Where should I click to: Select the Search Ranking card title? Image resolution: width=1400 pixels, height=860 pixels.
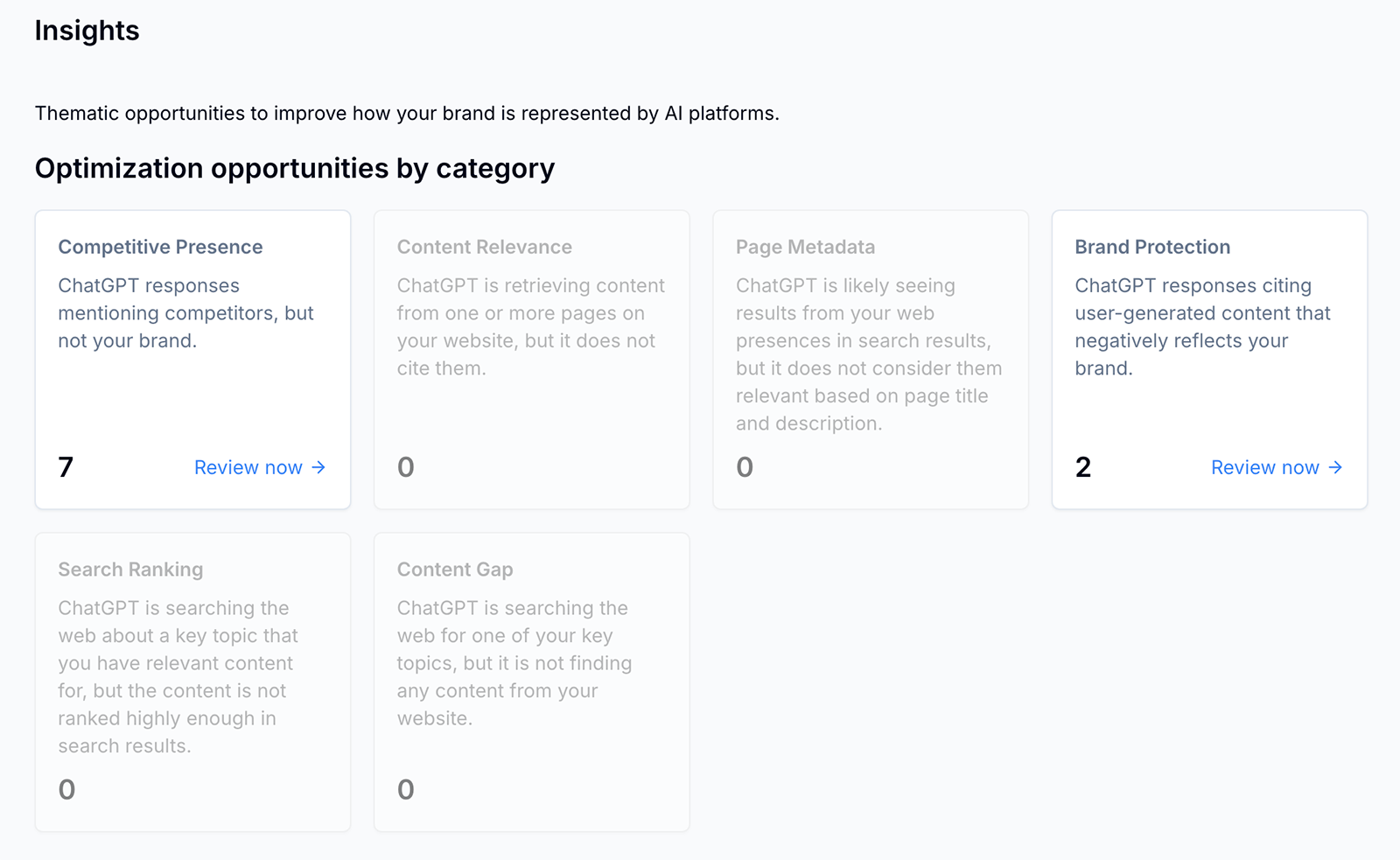(130, 570)
